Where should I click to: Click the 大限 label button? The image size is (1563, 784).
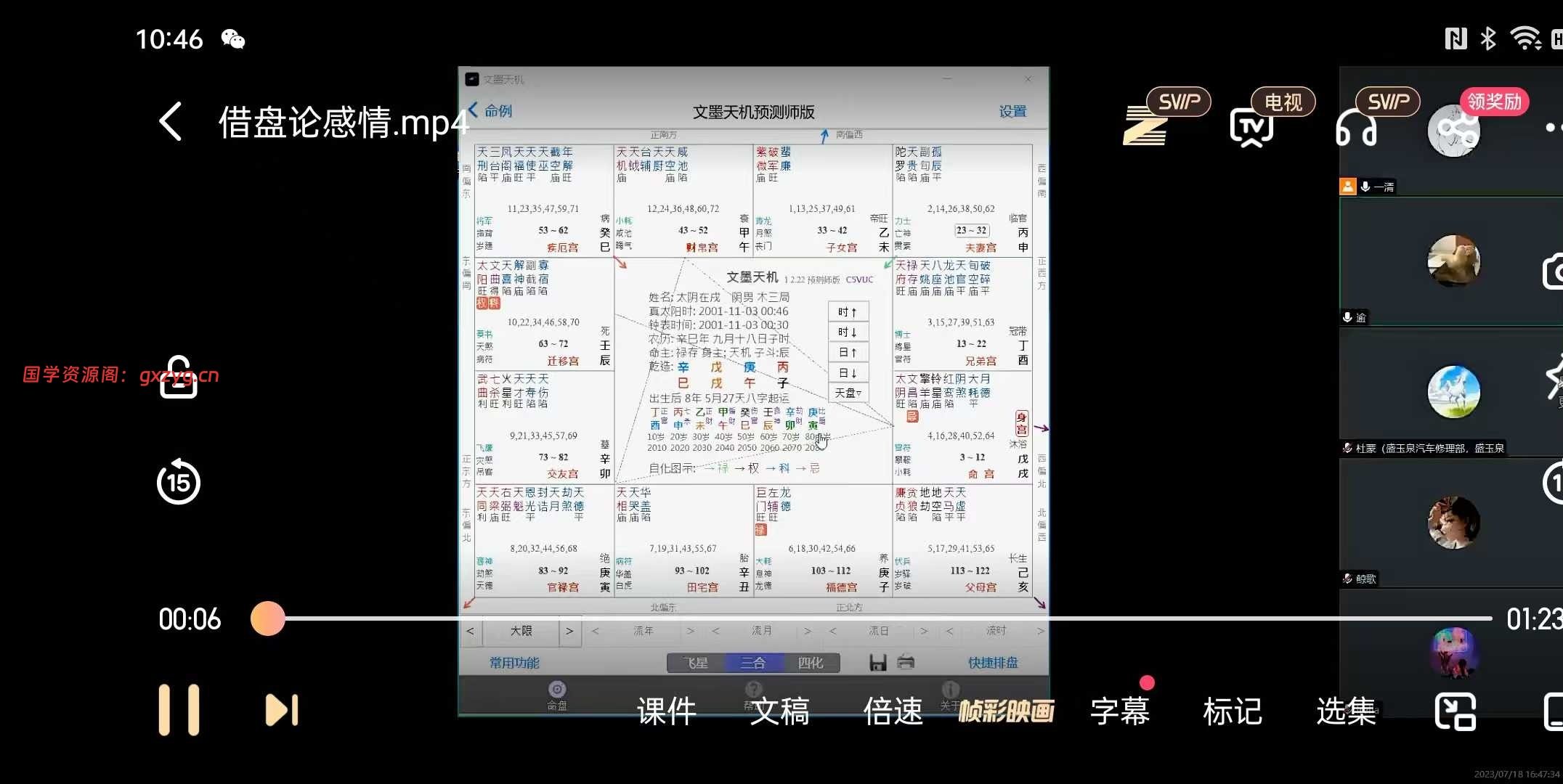(x=521, y=631)
